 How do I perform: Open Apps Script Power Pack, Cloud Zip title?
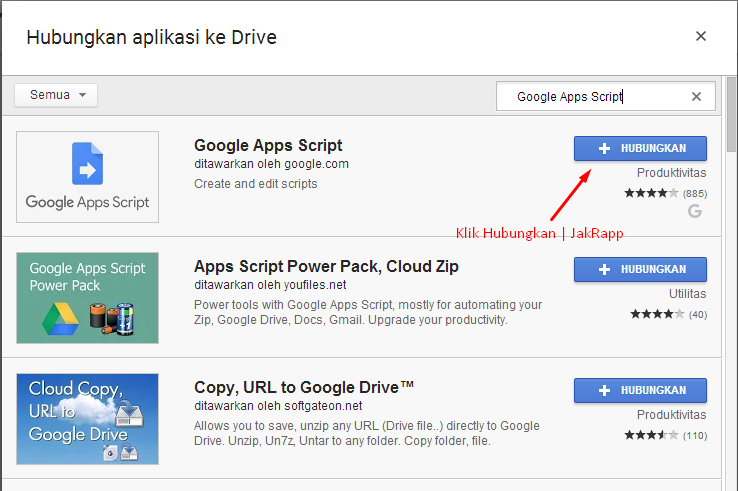(326, 266)
